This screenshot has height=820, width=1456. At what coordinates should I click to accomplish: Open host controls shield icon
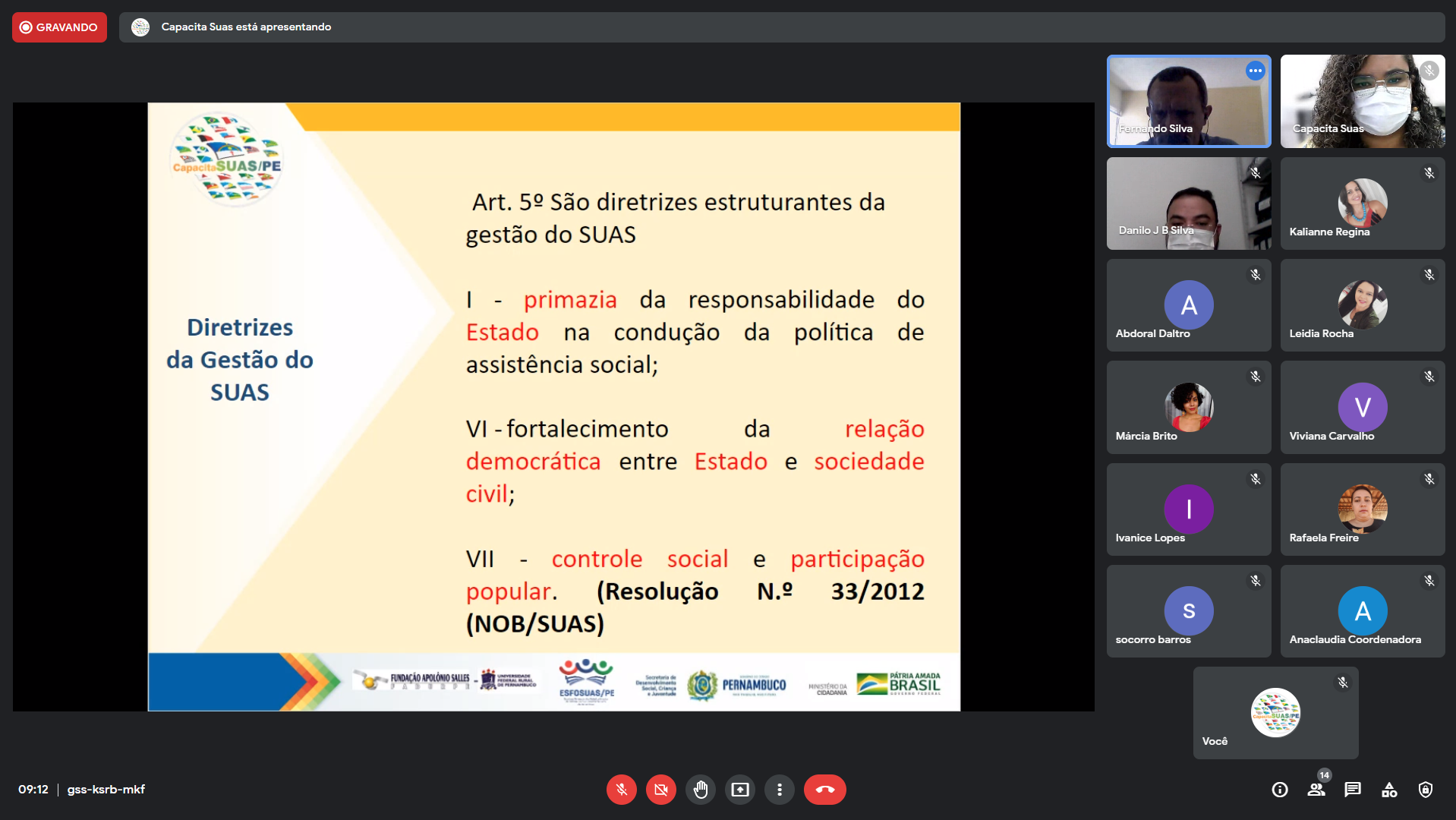tap(1426, 790)
